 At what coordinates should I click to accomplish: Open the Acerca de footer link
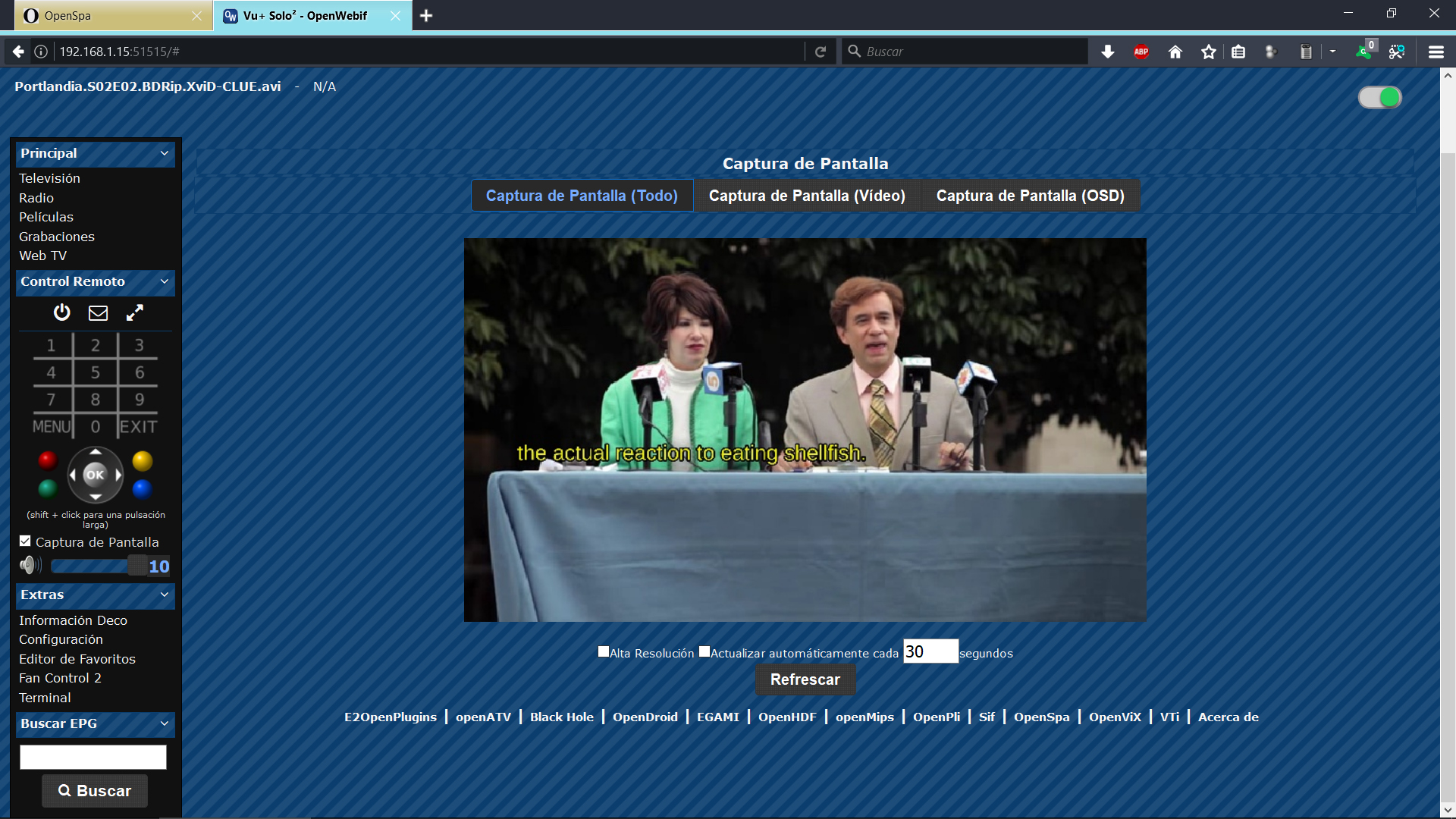pos(1228,717)
